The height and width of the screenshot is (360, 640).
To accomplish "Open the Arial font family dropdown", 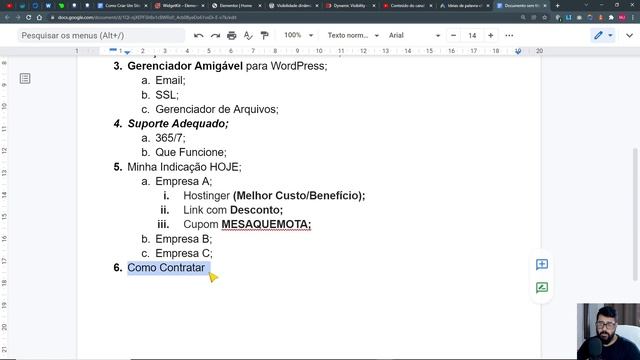I will [414, 36].
